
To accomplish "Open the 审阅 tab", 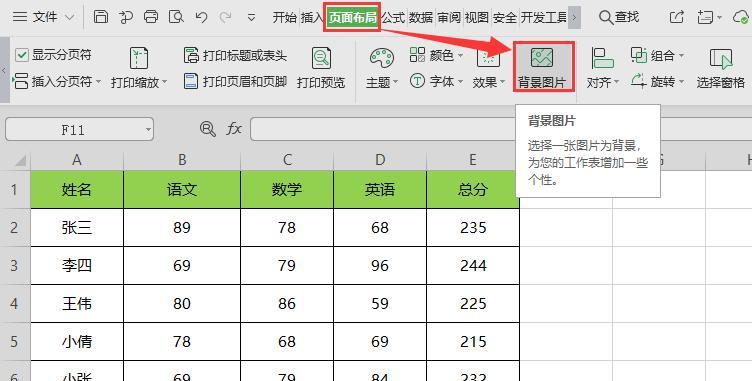I will [449, 18].
